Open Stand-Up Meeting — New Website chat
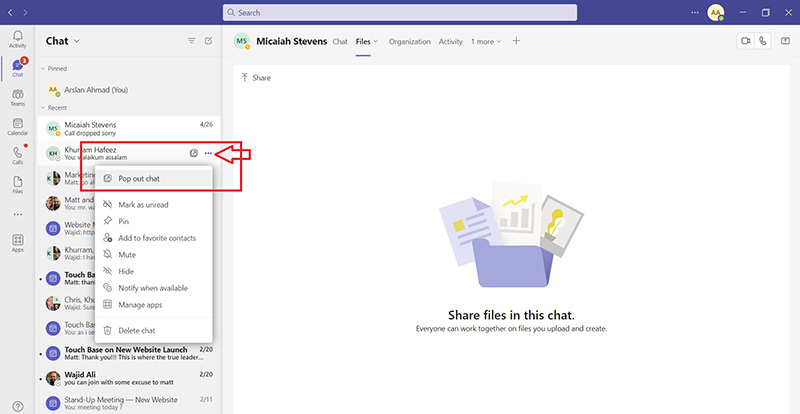The height and width of the screenshot is (414, 800). pos(129,403)
